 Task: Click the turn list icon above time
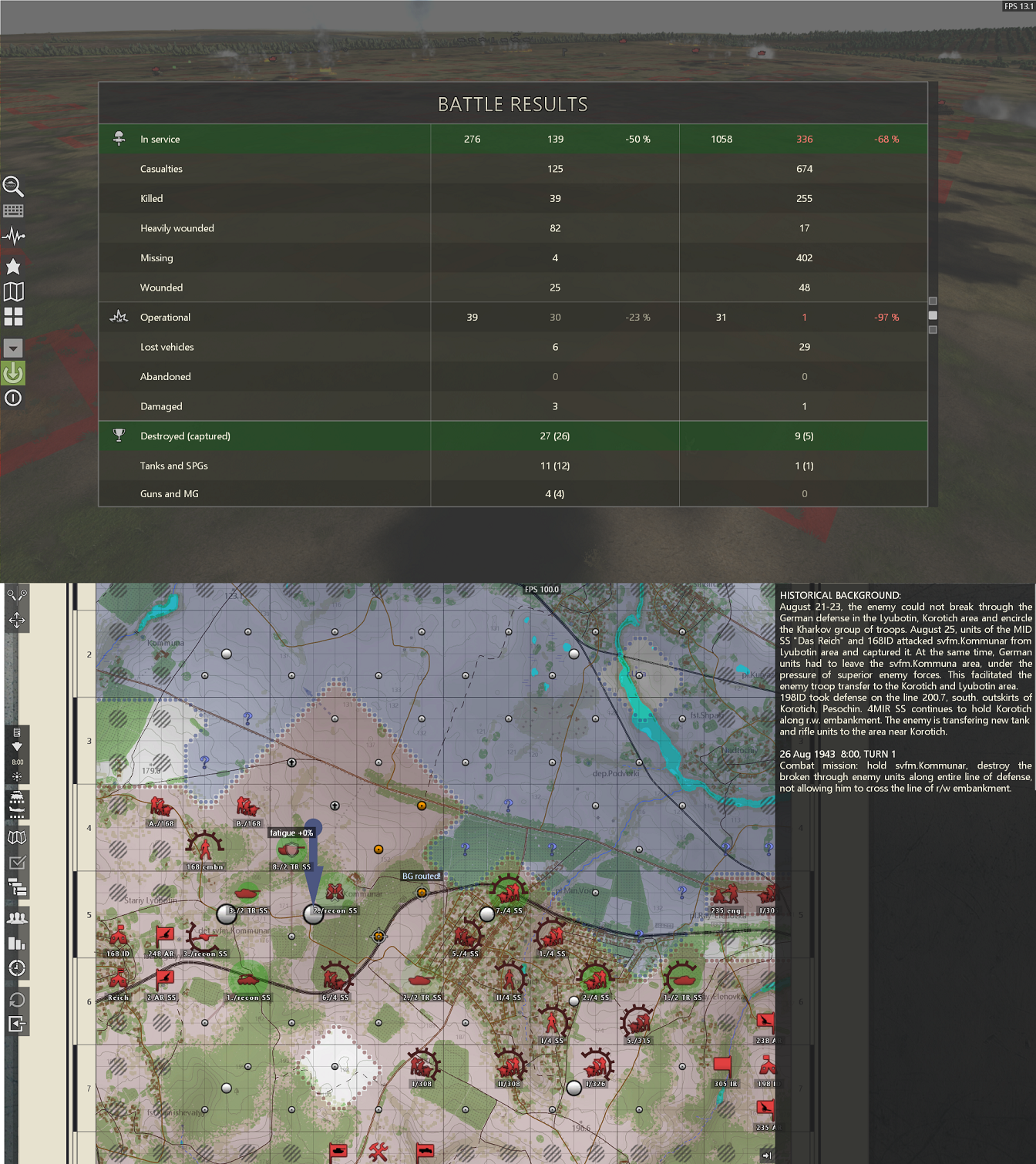17,732
